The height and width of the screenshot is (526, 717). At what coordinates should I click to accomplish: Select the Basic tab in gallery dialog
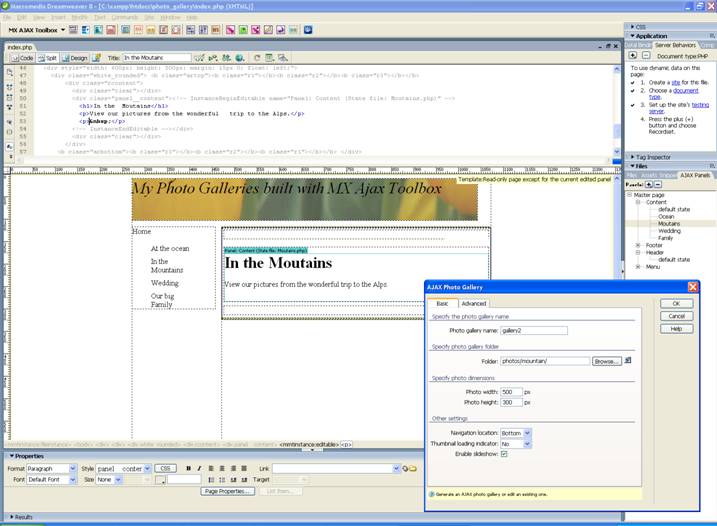442,303
